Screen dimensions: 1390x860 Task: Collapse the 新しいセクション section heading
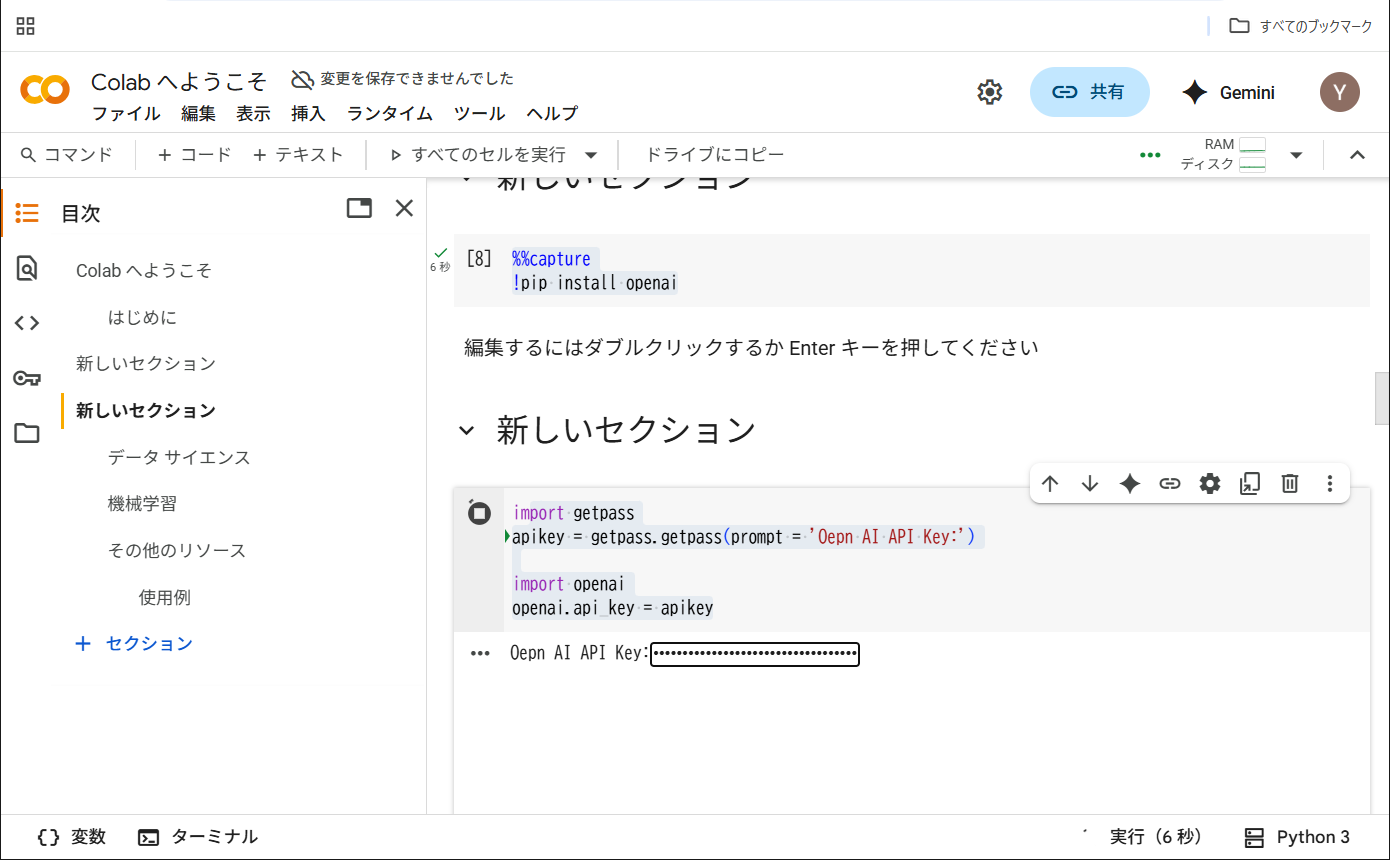pyautogui.click(x=466, y=431)
